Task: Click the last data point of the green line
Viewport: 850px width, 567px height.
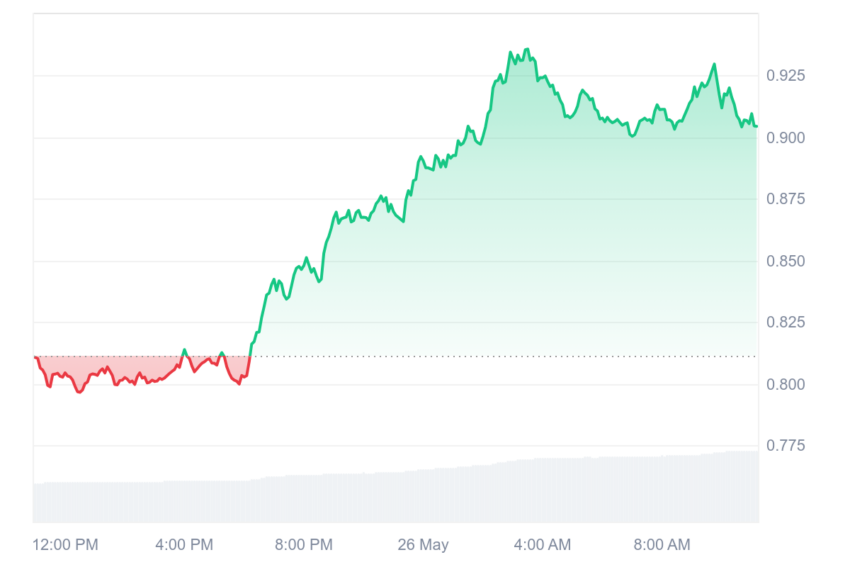Action: [756, 126]
